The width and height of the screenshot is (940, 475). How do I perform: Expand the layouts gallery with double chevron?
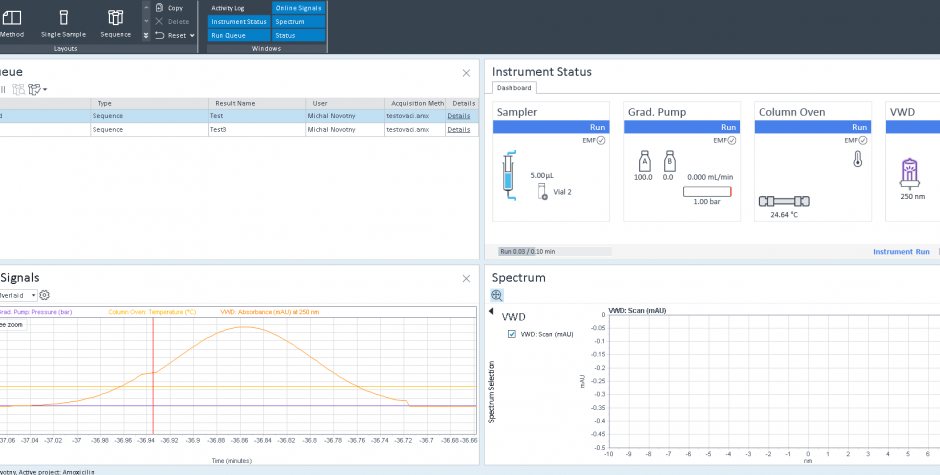click(146, 35)
